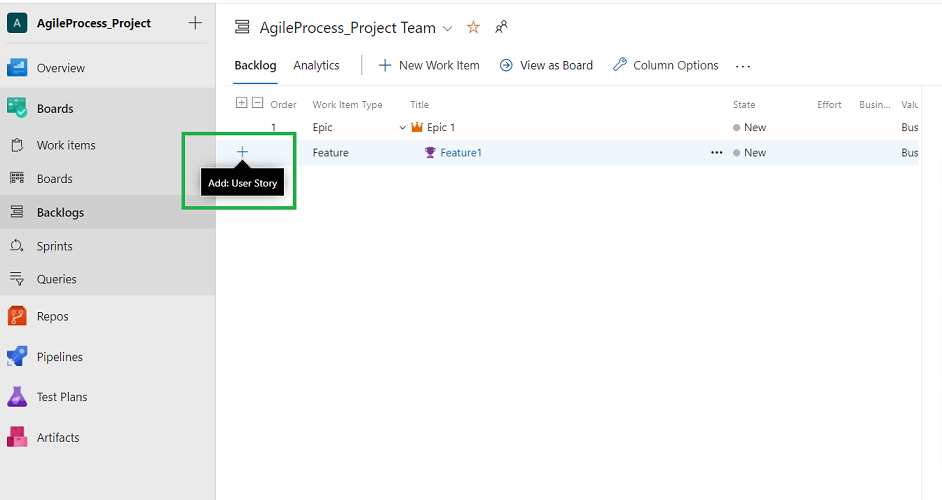The width and height of the screenshot is (942, 500).
Task: Click New Work Item button
Action: pos(429,65)
